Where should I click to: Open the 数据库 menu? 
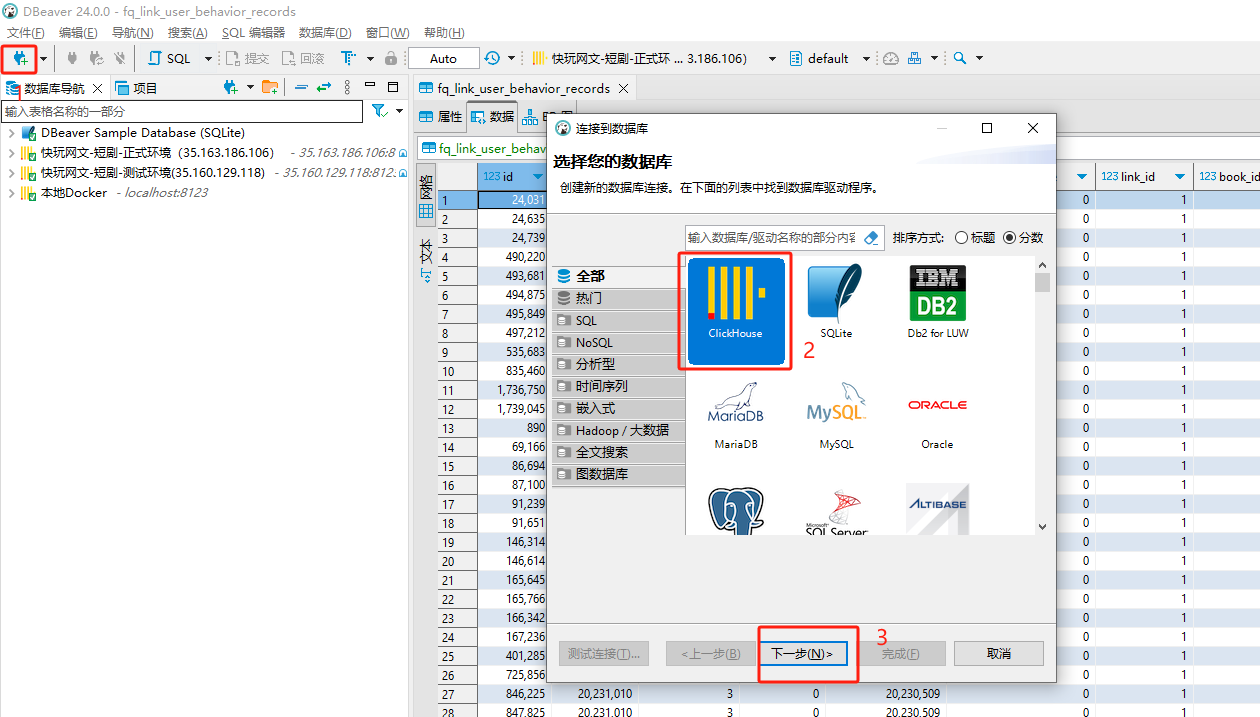point(325,33)
